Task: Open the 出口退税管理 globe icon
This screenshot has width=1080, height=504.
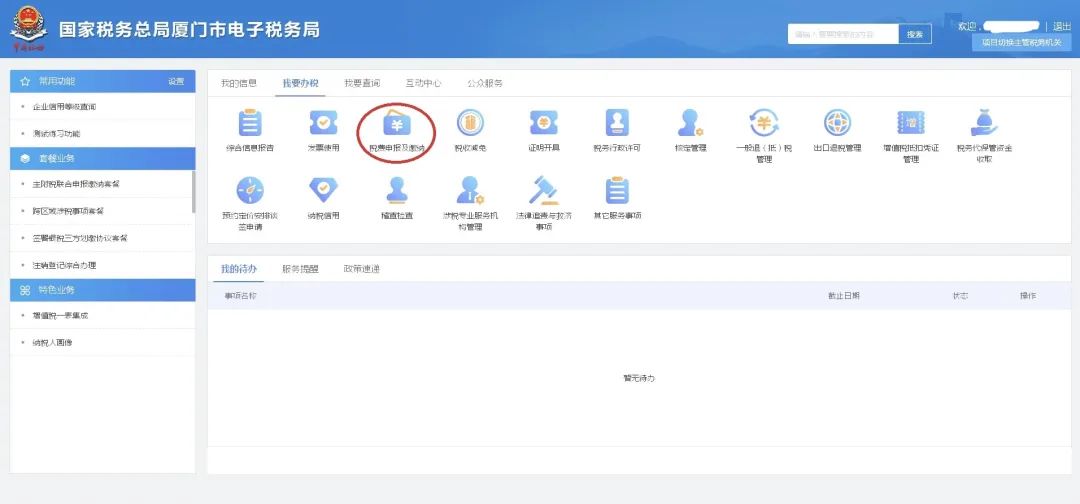Action: coord(838,123)
